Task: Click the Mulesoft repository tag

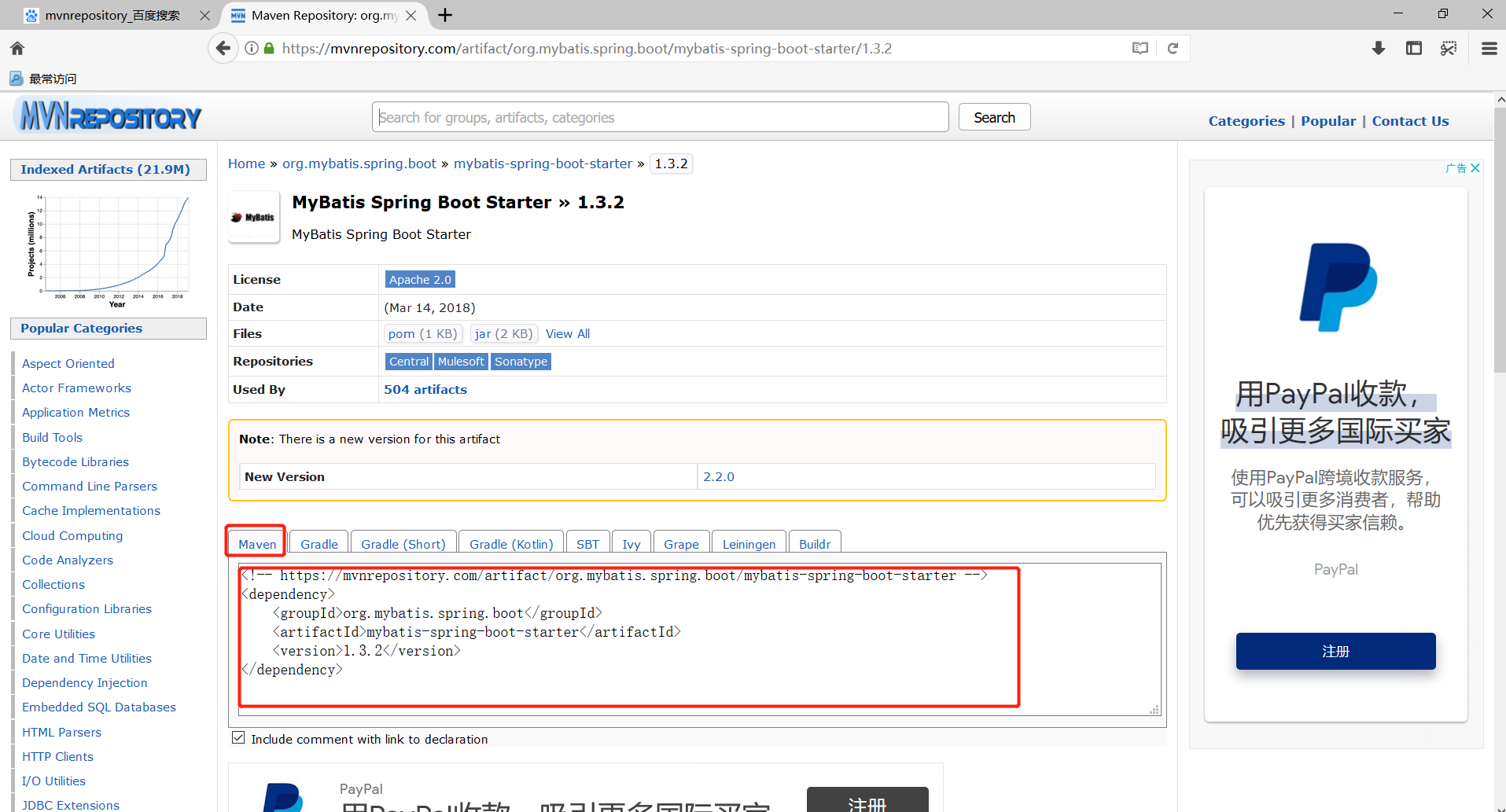Action: [x=461, y=361]
